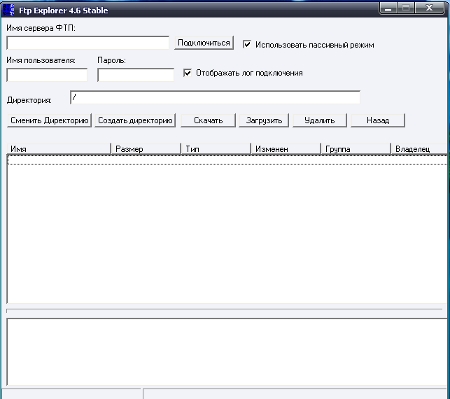Toggle the 'Отображать лог подключения' checkbox
The width and height of the screenshot is (450, 399).
[x=187, y=72]
